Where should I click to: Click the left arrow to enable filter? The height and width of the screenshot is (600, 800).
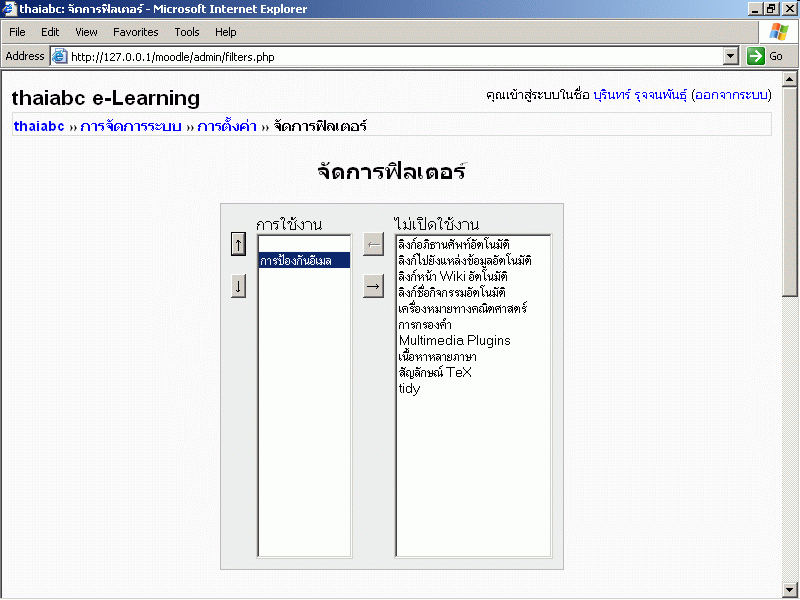(373, 244)
